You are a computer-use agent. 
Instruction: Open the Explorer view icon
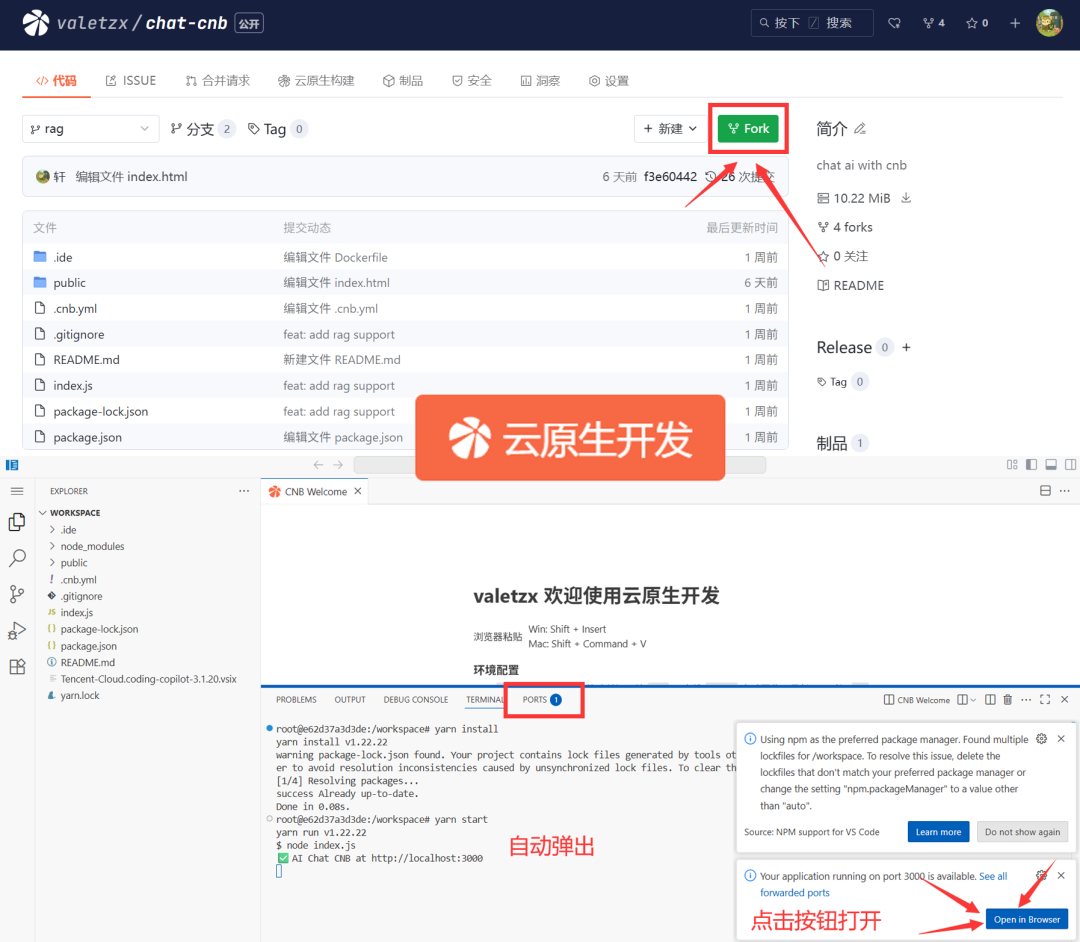click(x=17, y=523)
